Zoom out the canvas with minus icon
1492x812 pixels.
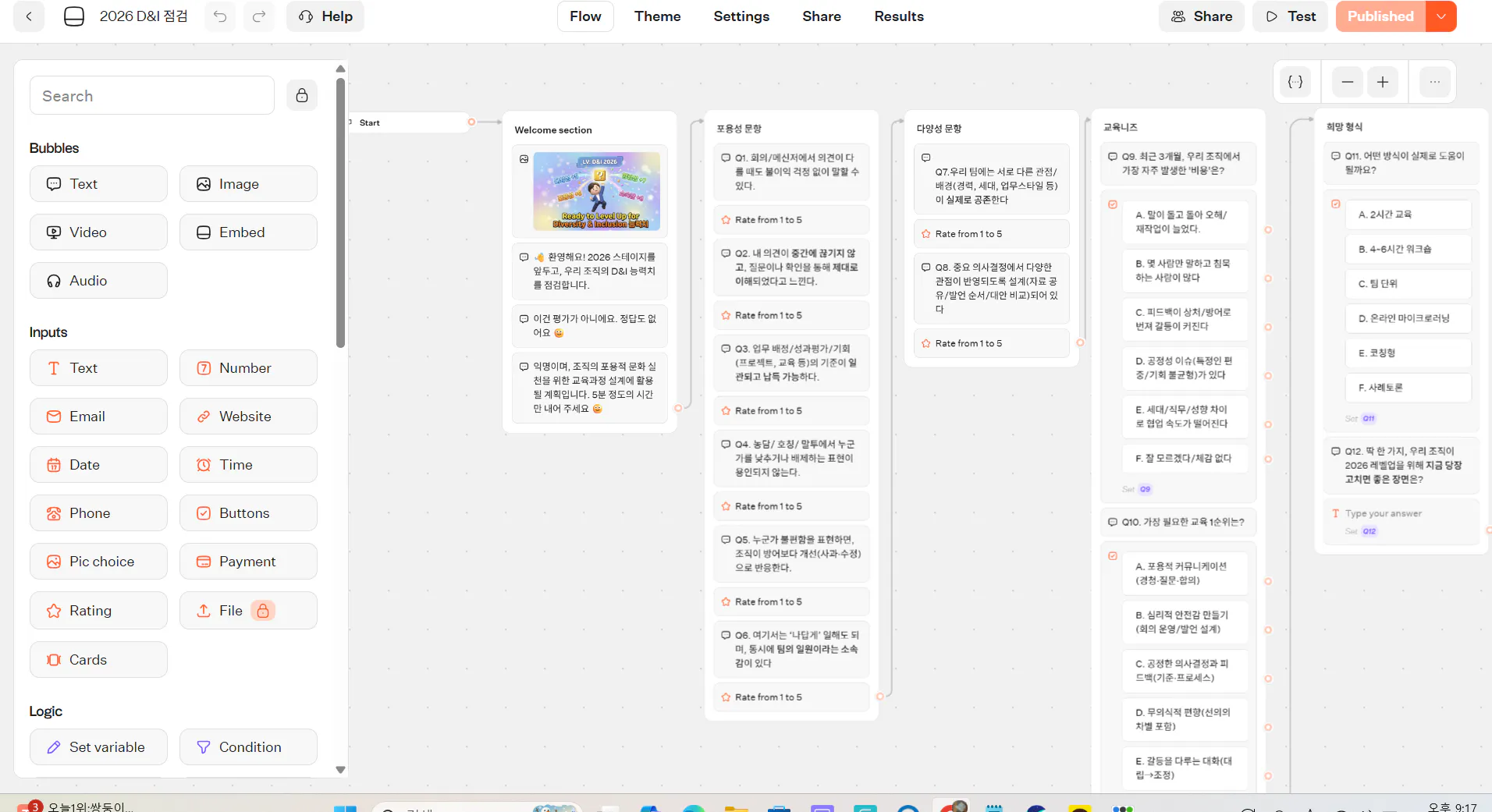(x=1347, y=82)
